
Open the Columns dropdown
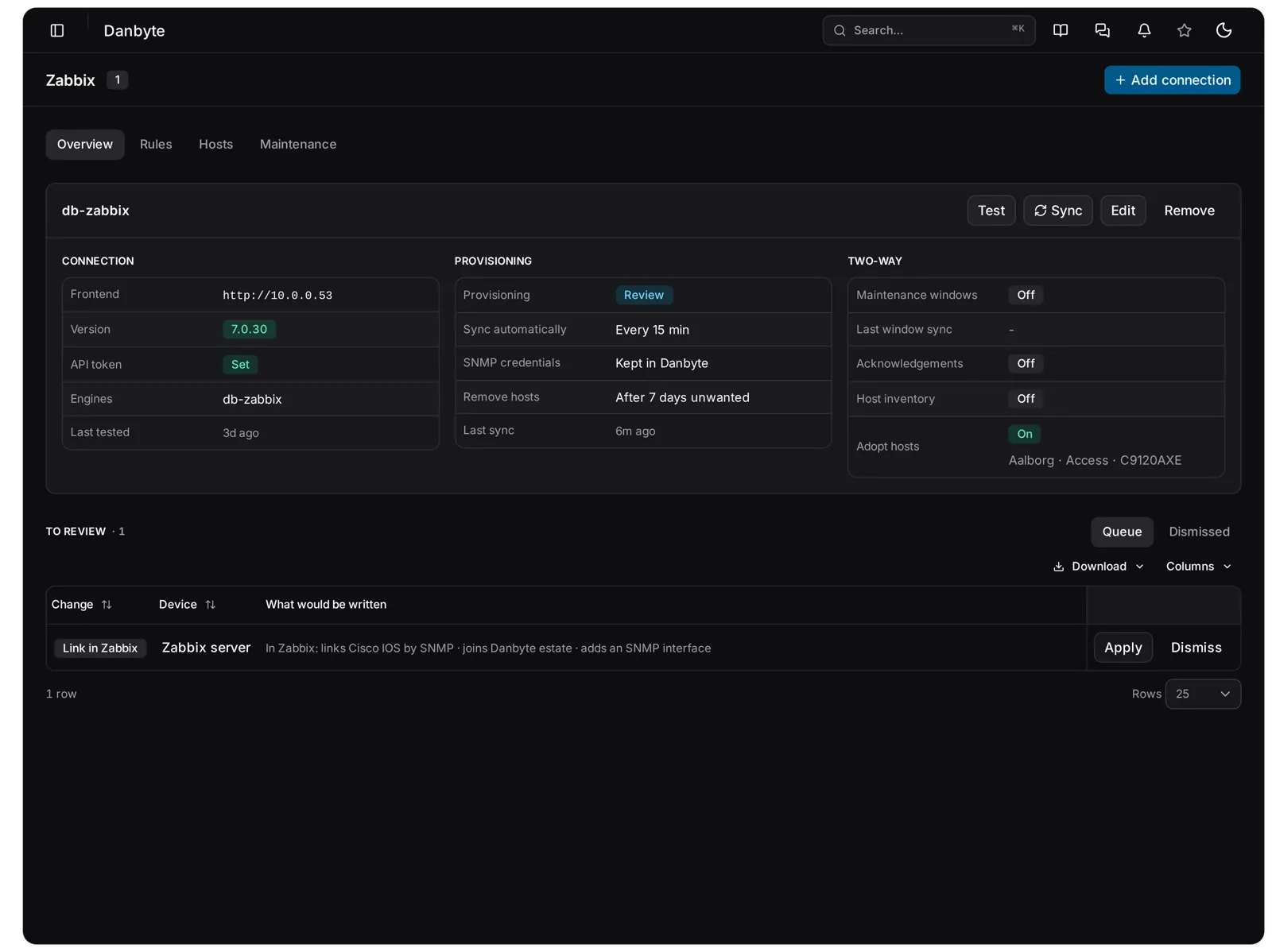pyautogui.click(x=1198, y=567)
